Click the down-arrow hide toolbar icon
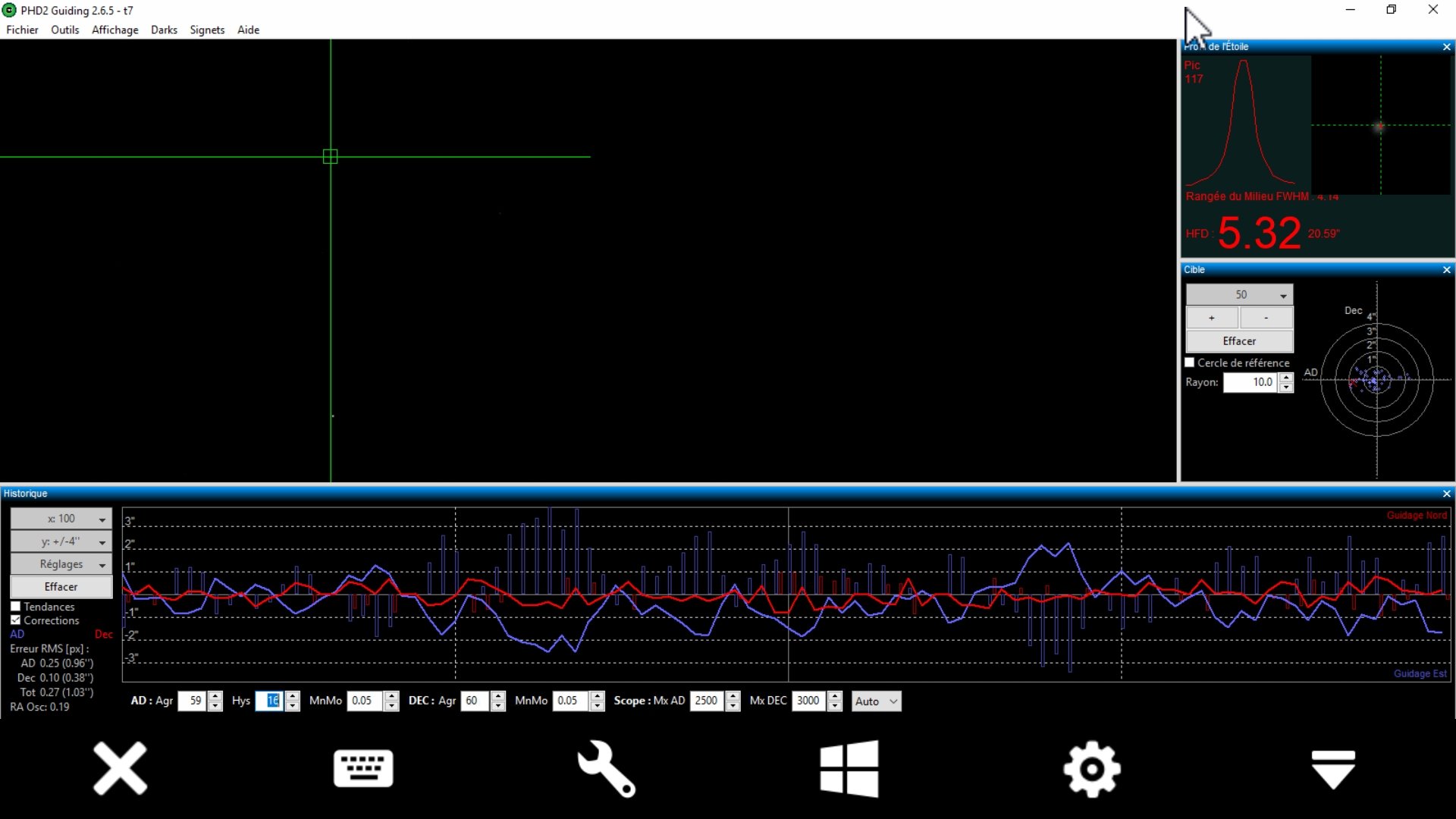This screenshot has width=1456, height=819. tap(1333, 768)
